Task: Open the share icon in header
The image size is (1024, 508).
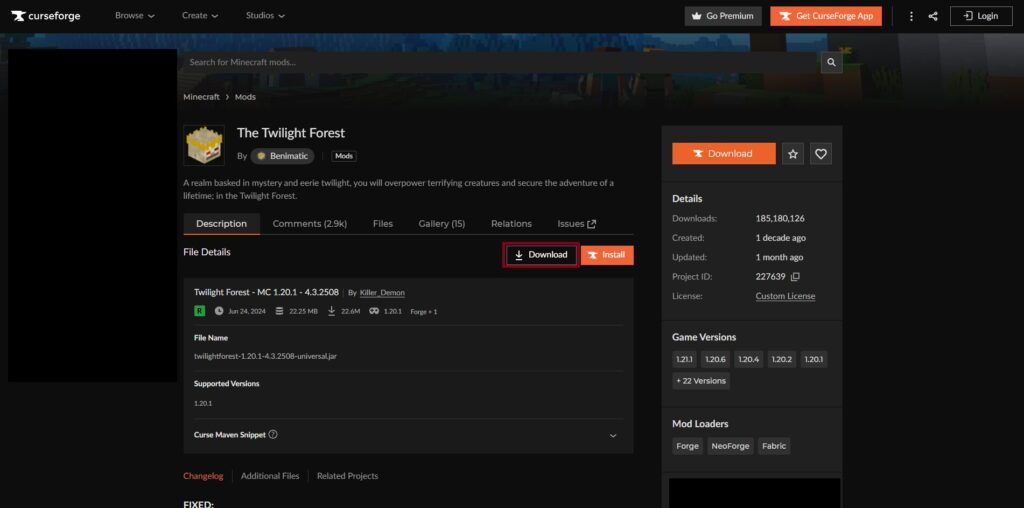Action: (933, 16)
